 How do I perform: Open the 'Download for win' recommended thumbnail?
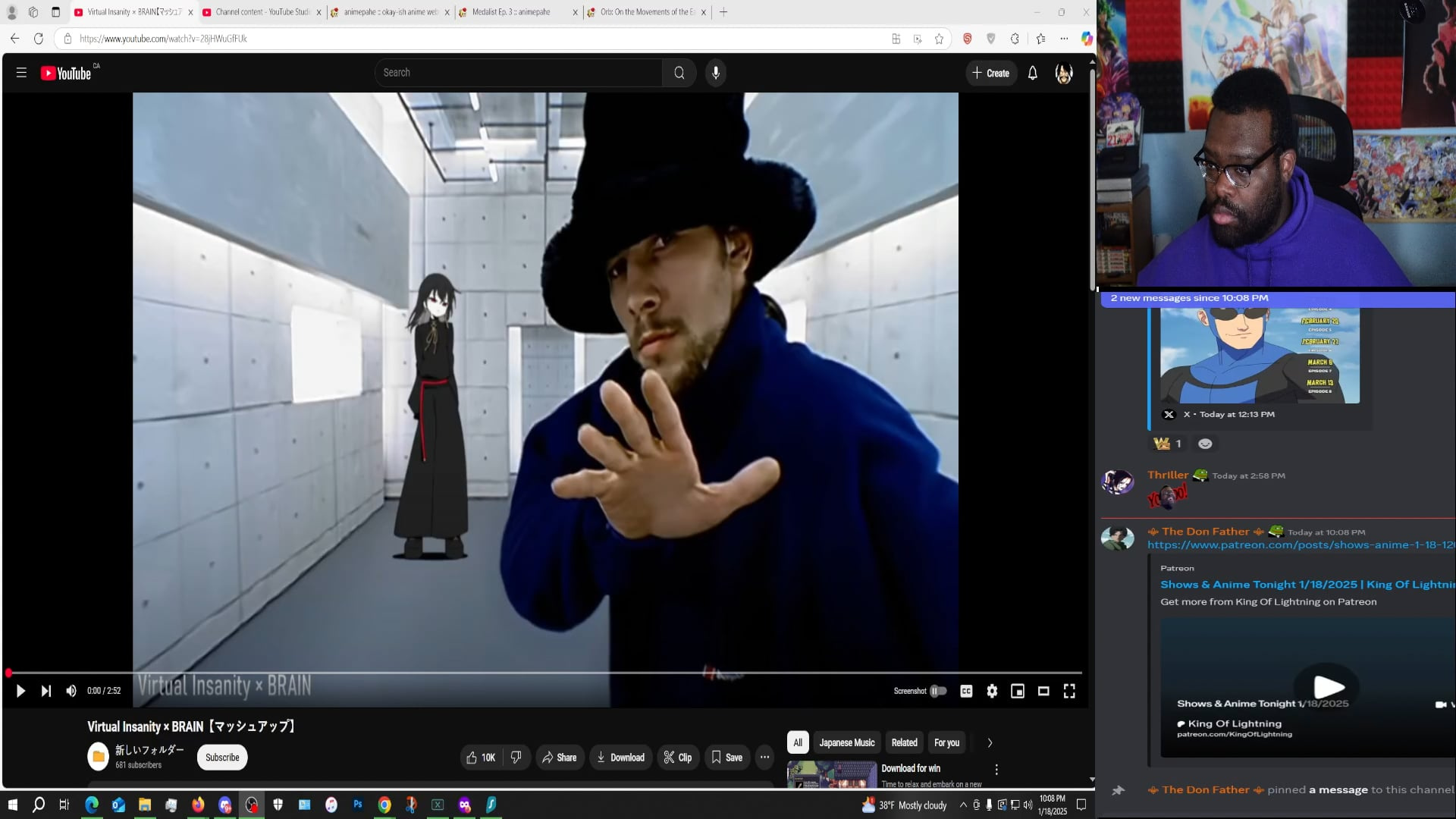point(832,774)
